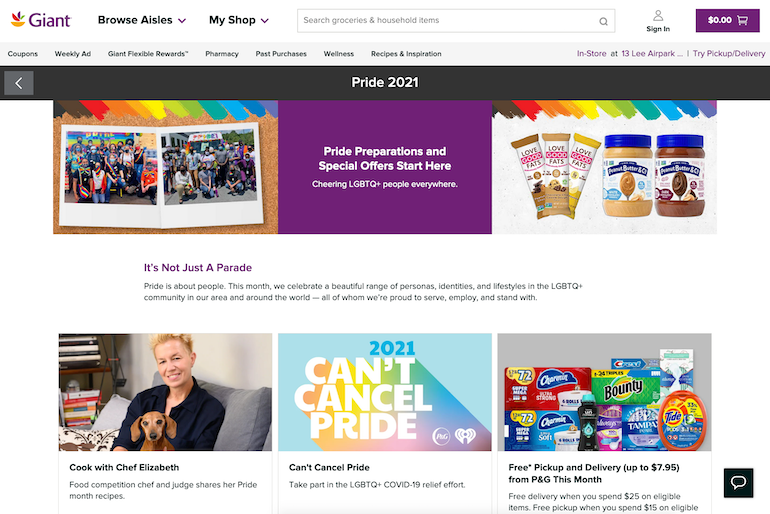
Task: Open Recipes & Inspiration
Action: 406,54
